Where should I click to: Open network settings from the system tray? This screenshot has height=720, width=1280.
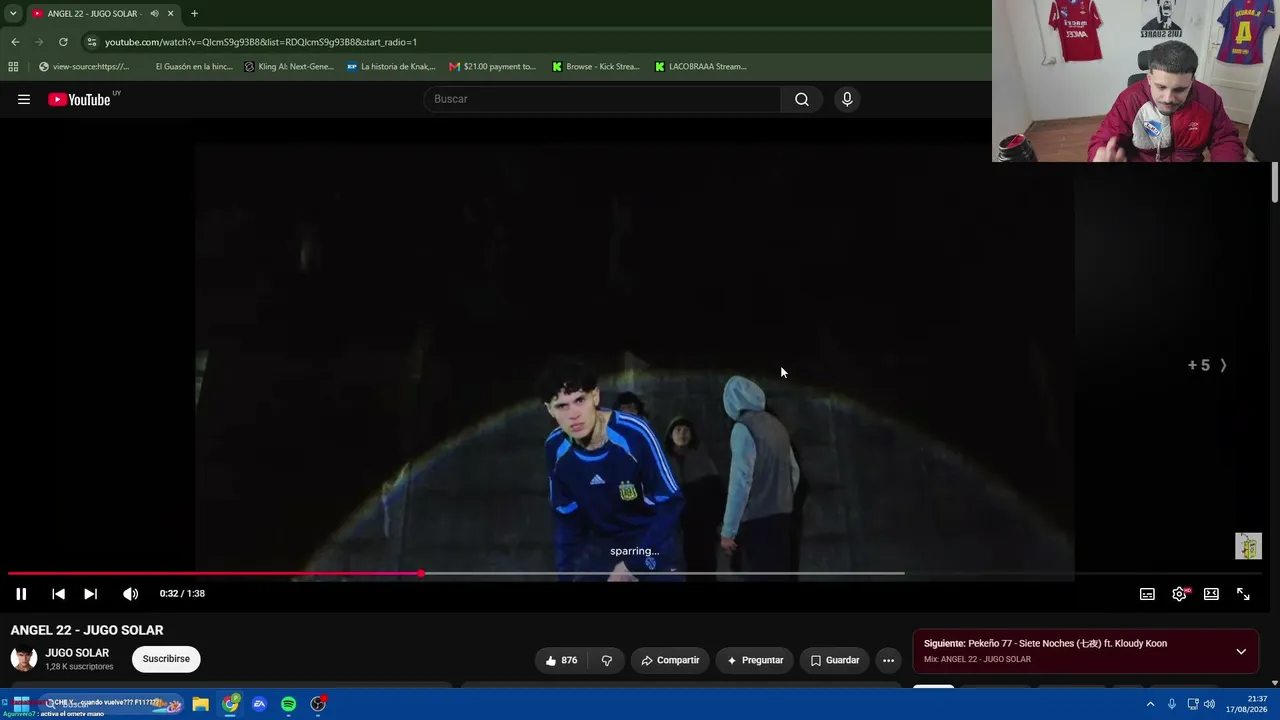(x=1192, y=704)
